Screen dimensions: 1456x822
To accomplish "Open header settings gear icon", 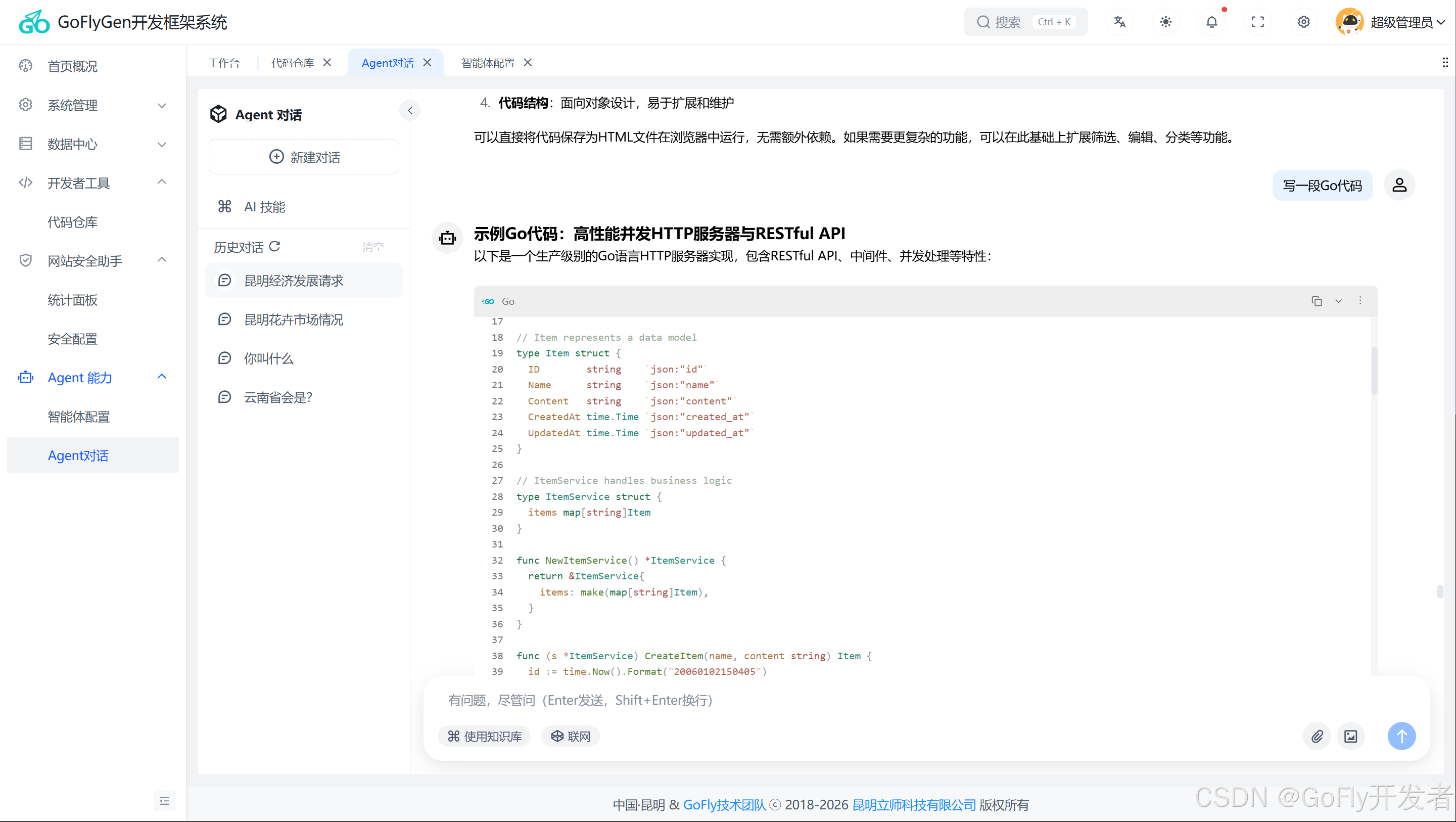I will [1303, 22].
